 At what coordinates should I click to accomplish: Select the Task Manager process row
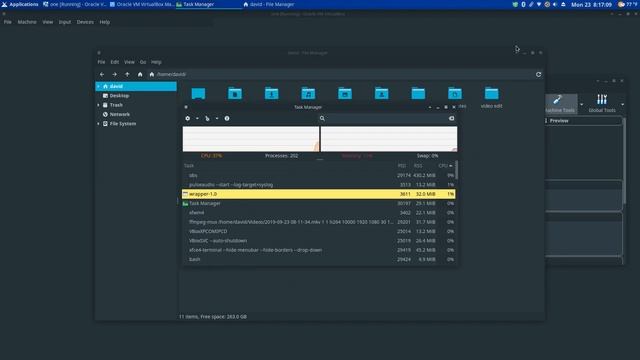pyautogui.click(x=318, y=203)
